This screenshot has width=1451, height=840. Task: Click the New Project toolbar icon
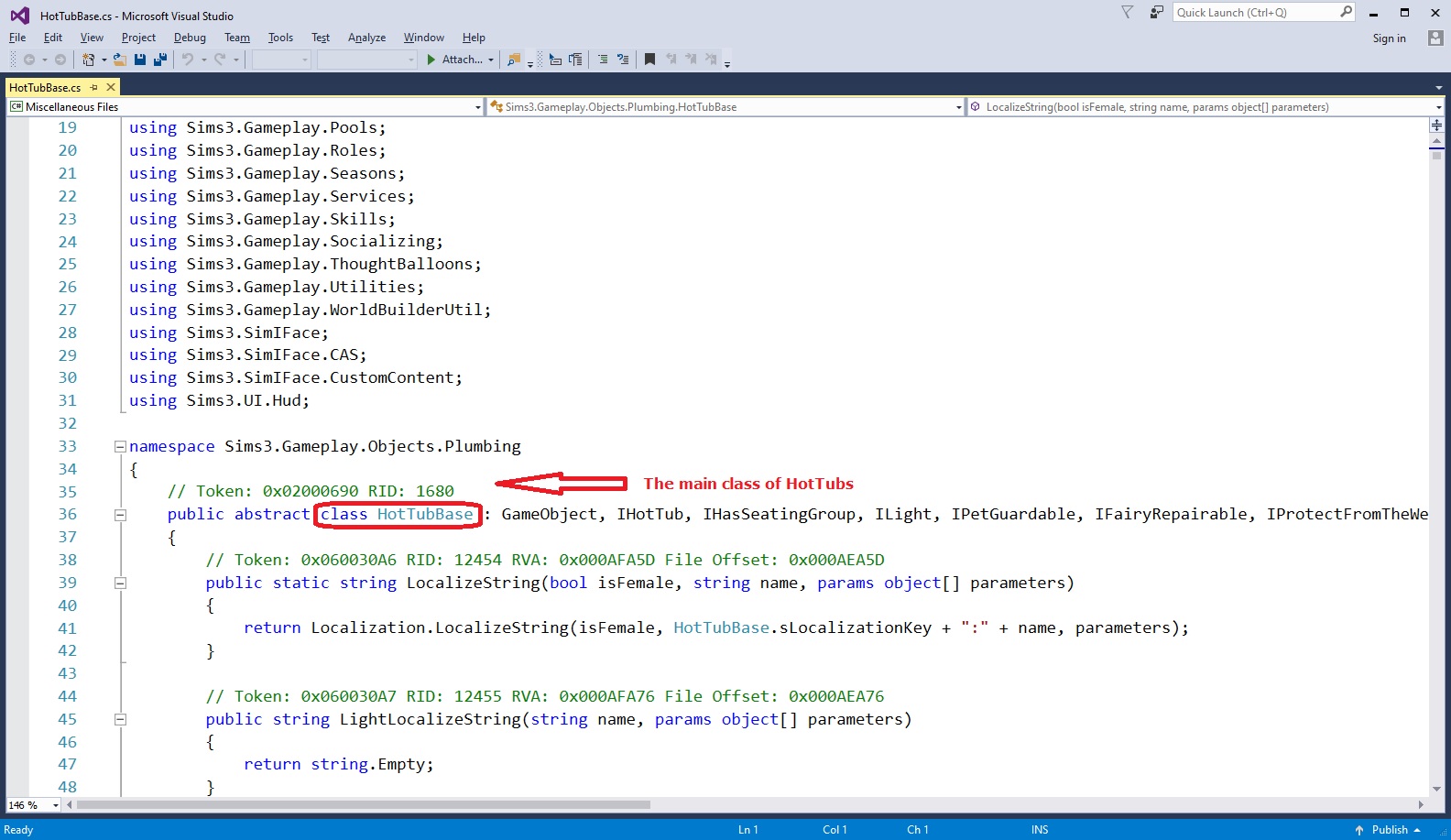(x=88, y=60)
